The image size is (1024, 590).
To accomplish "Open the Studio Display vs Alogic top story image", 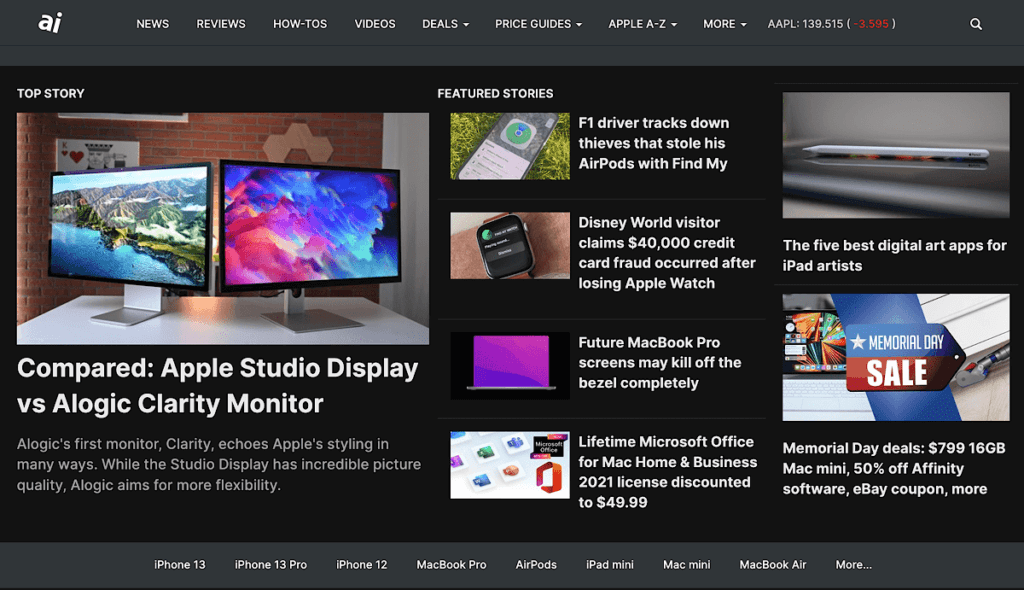I will [223, 228].
